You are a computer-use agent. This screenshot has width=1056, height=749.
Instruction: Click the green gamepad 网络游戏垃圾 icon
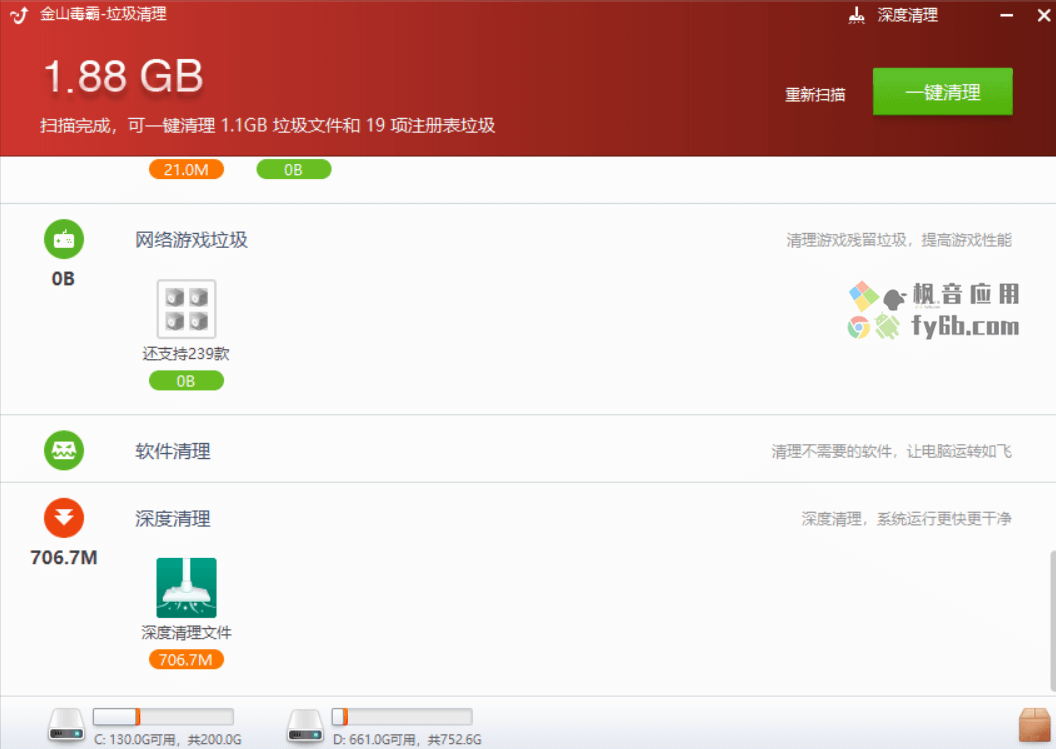[64, 239]
